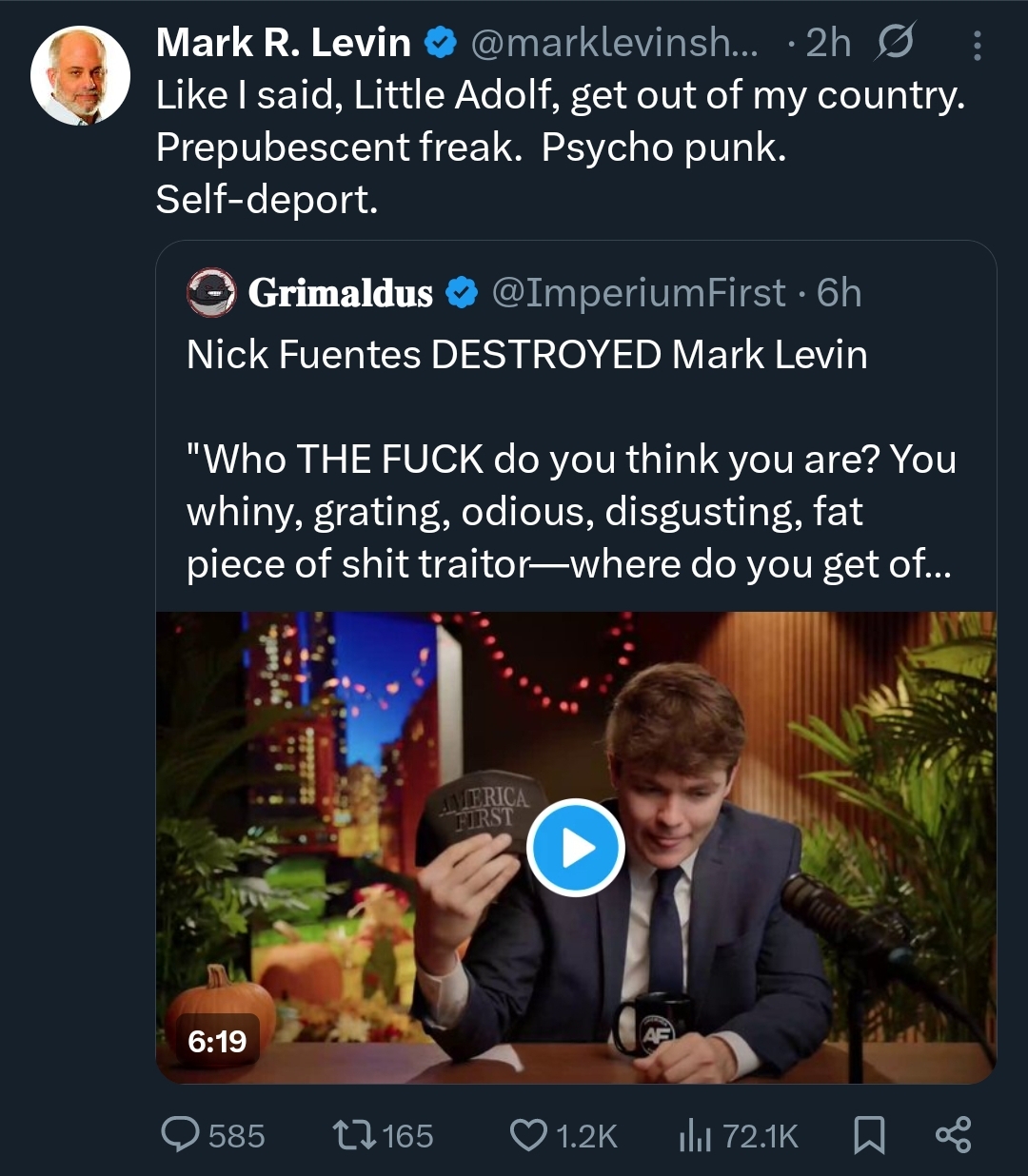
Task: Click the verified badge beside the @marklevinsh handle
Action: pos(441,43)
